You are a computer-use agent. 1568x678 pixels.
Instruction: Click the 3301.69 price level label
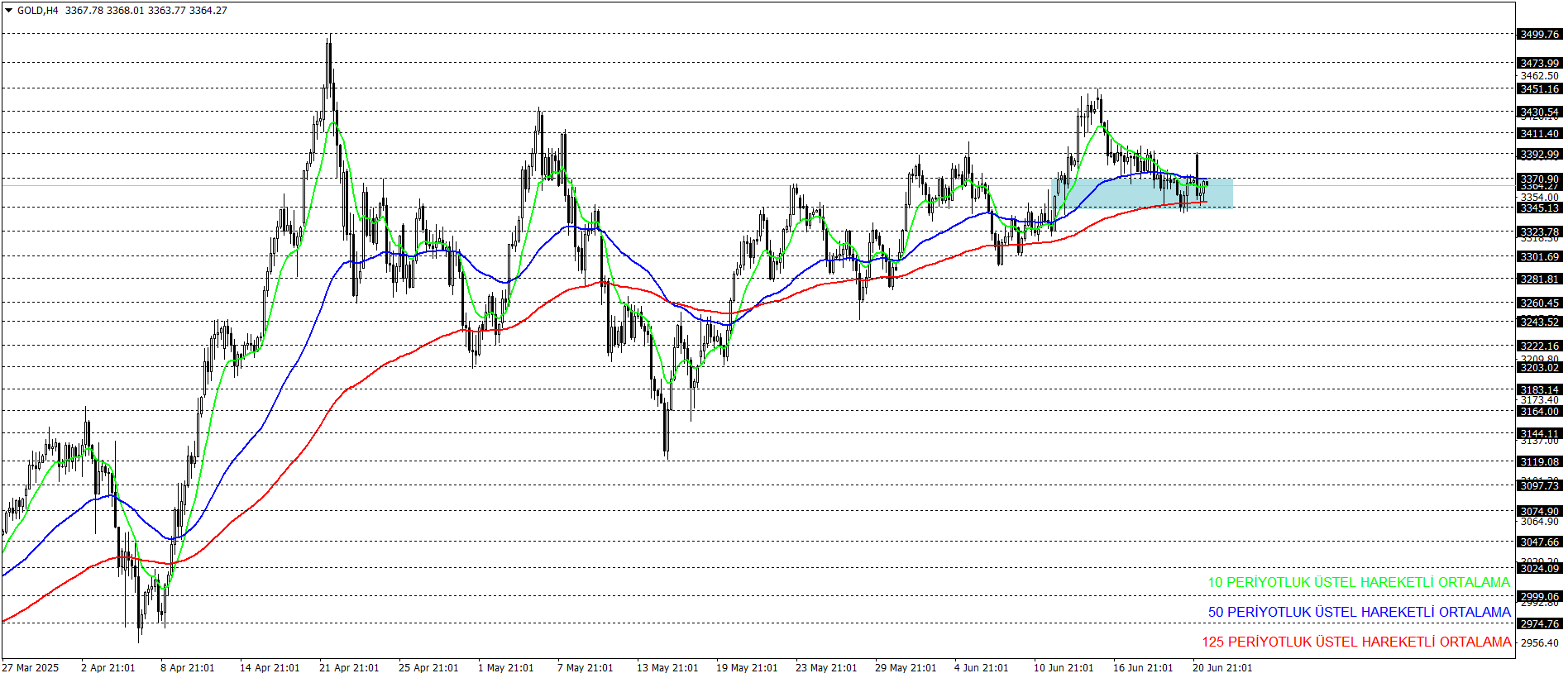pos(1540,256)
